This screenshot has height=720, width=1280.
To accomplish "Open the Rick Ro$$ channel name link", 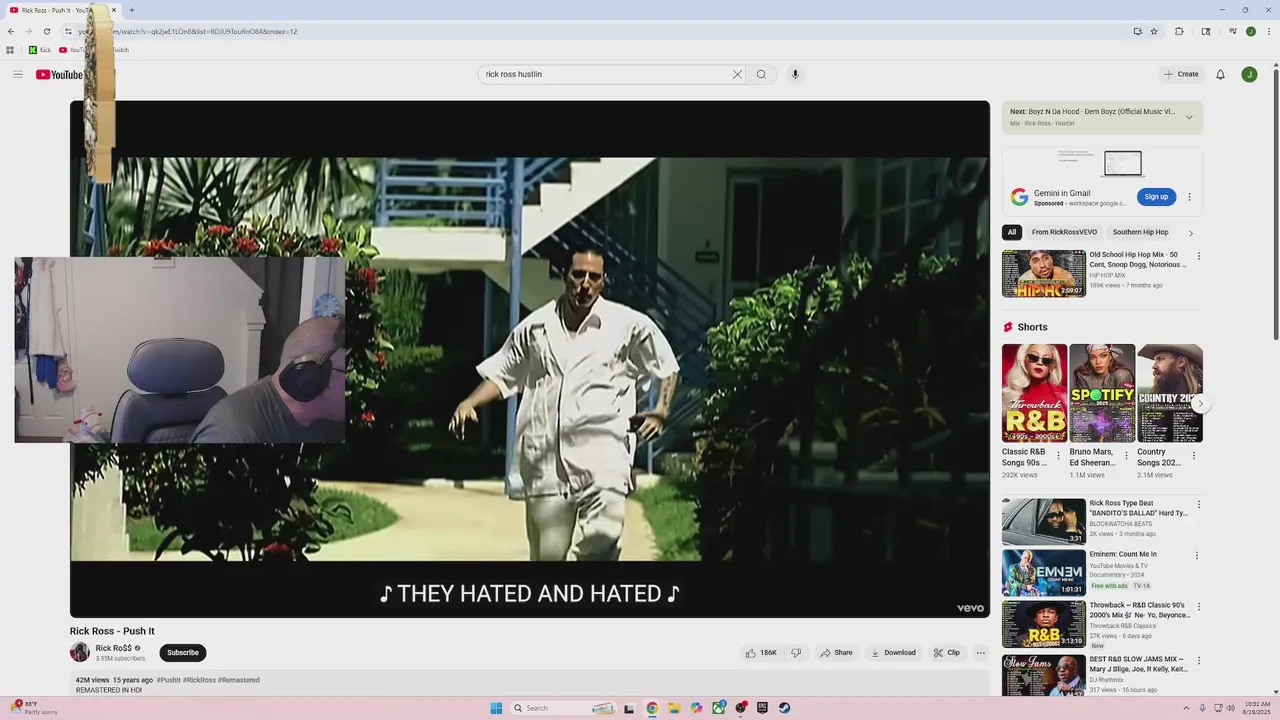I will click(114, 648).
